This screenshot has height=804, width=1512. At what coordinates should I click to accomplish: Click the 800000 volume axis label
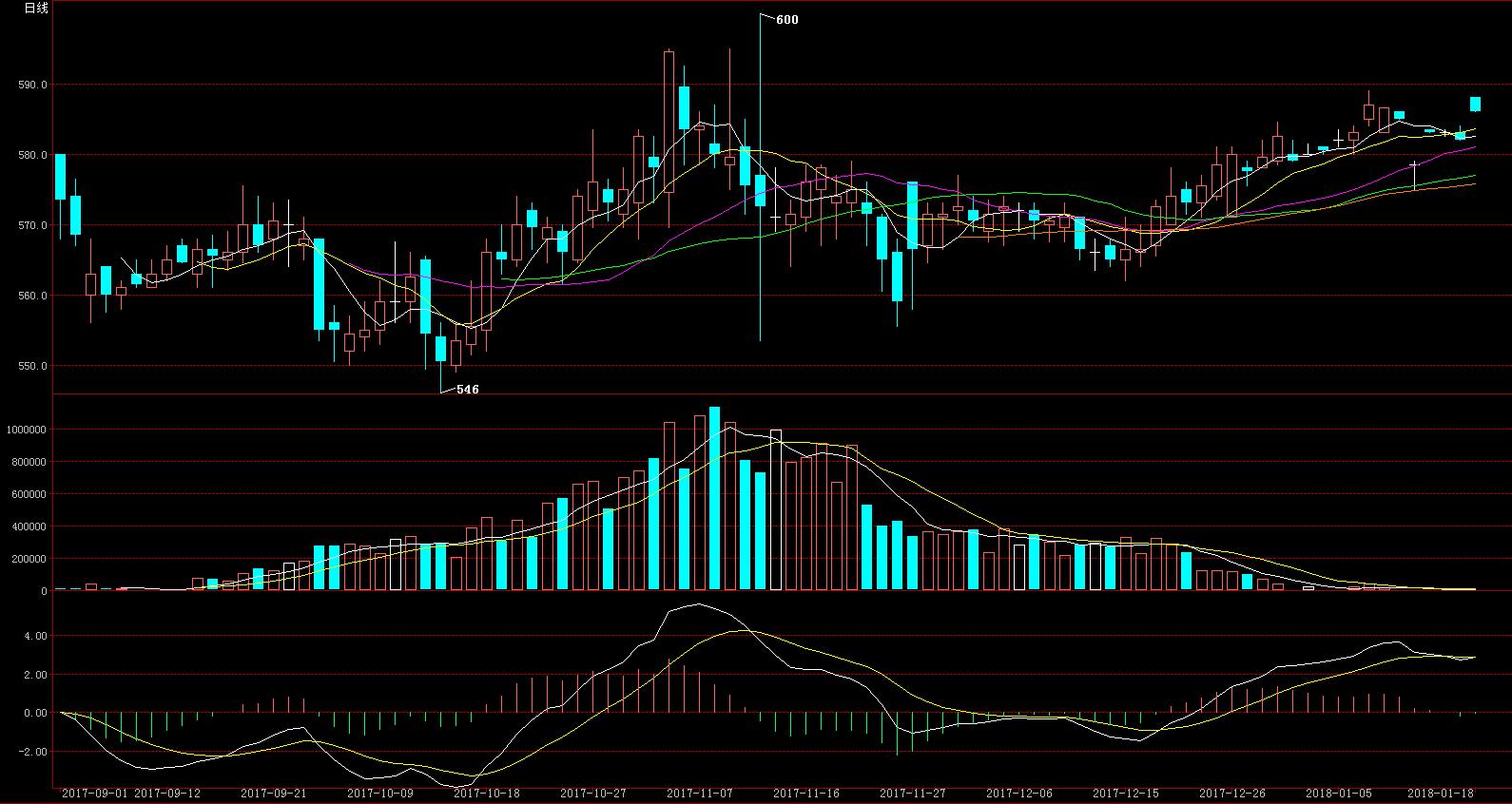[x=29, y=462]
